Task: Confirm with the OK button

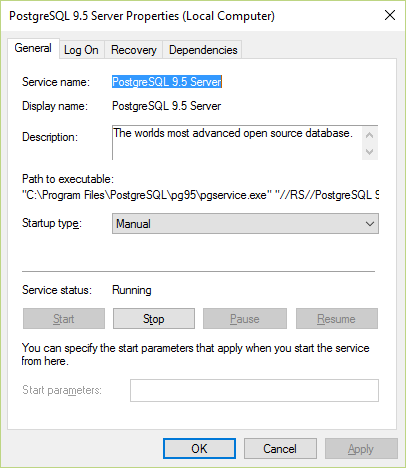Action: pyautogui.click(x=199, y=449)
